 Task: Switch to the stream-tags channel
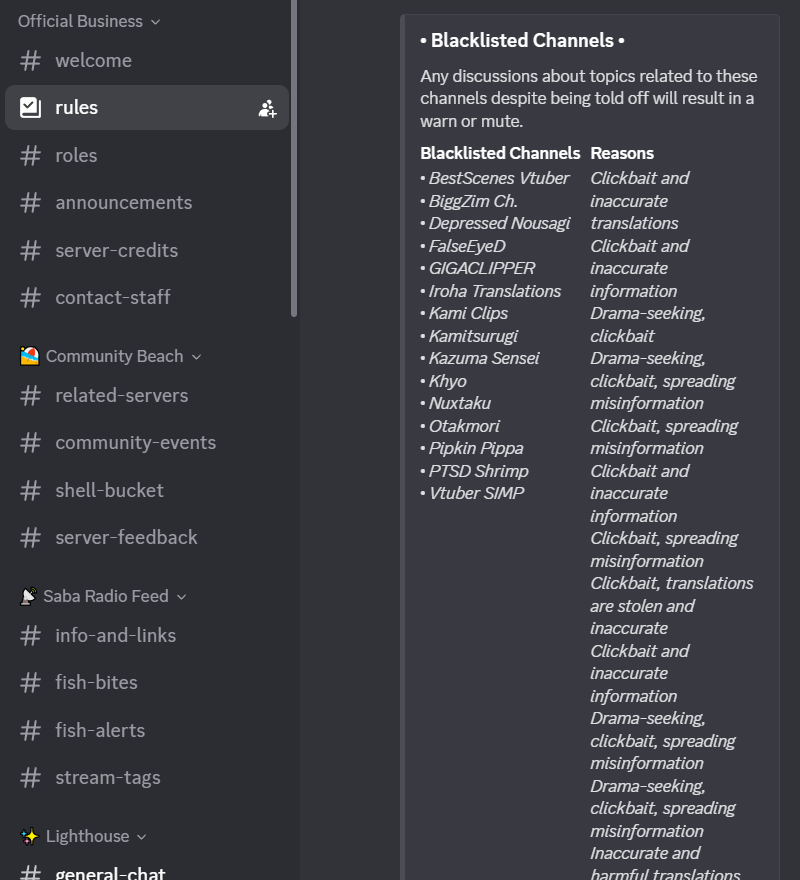coord(107,778)
